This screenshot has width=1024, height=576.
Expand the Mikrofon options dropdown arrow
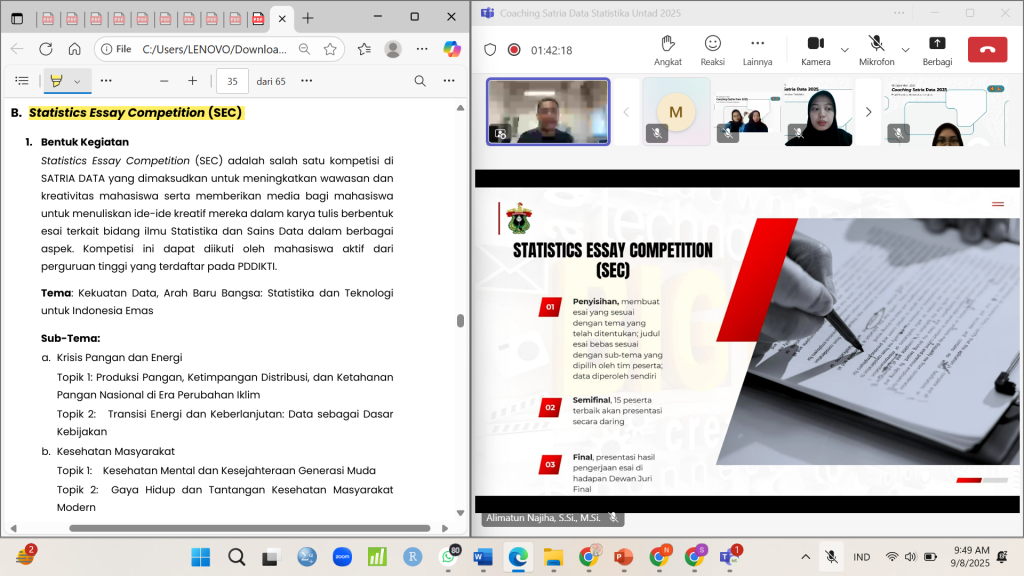click(906, 49)
